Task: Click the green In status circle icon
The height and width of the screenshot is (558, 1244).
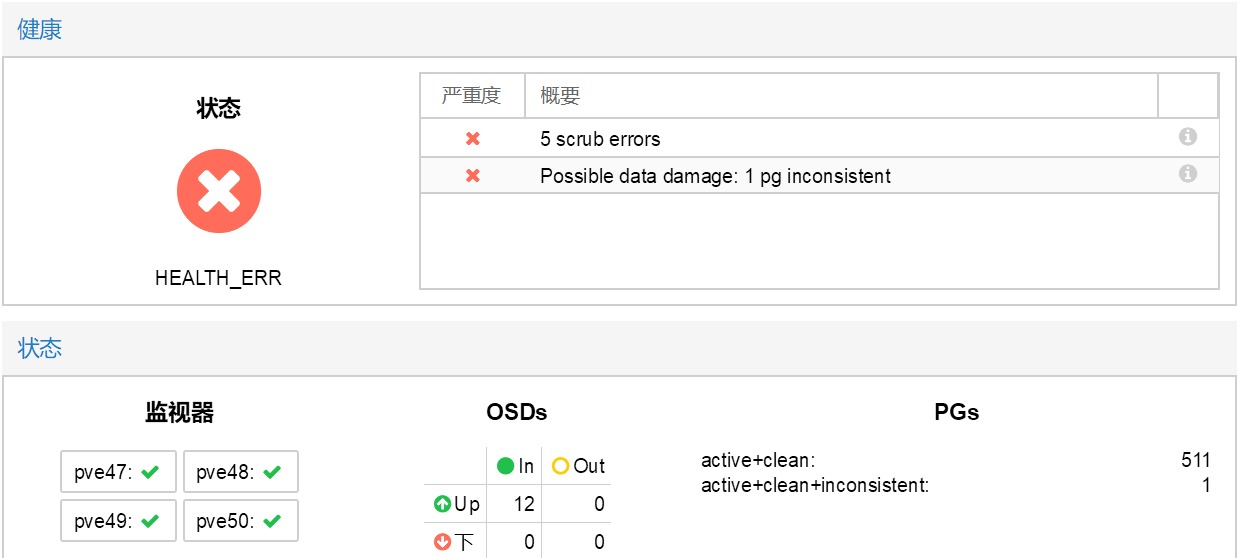Action: tap(505, 466)
